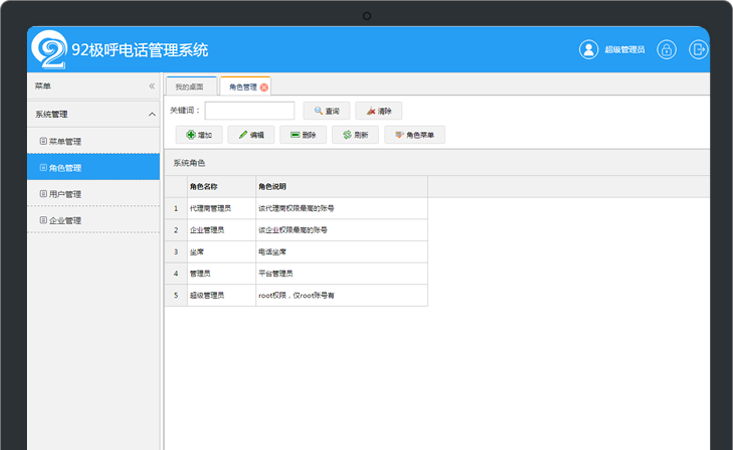Viewport: 733px width, 450px height.
Task: Focus the 关键词 keyword input field
Action: (x=250, y=111)
